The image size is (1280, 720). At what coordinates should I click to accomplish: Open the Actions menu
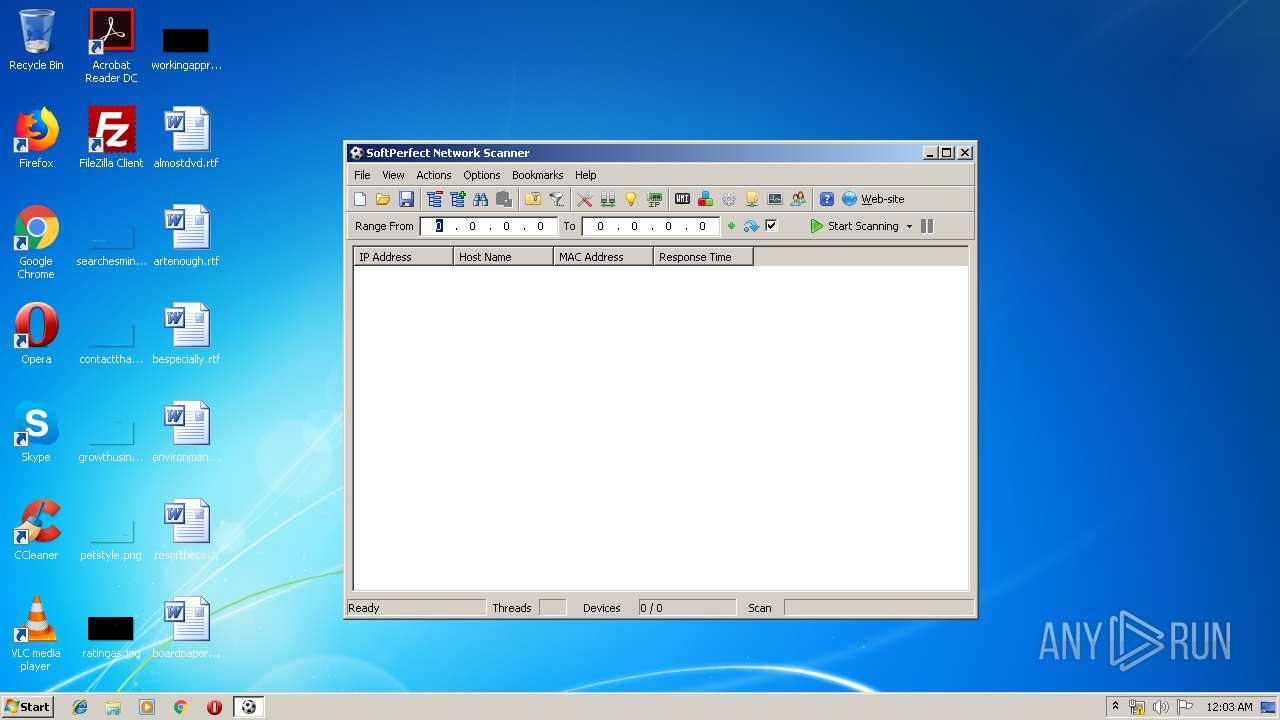[x=434, y=175]
